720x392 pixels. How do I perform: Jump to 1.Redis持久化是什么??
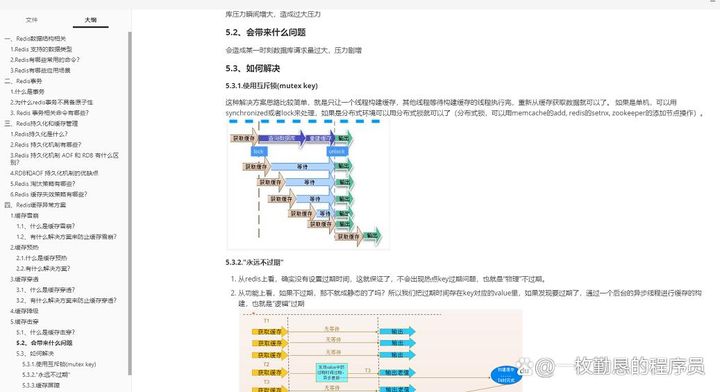click(39, 134)
